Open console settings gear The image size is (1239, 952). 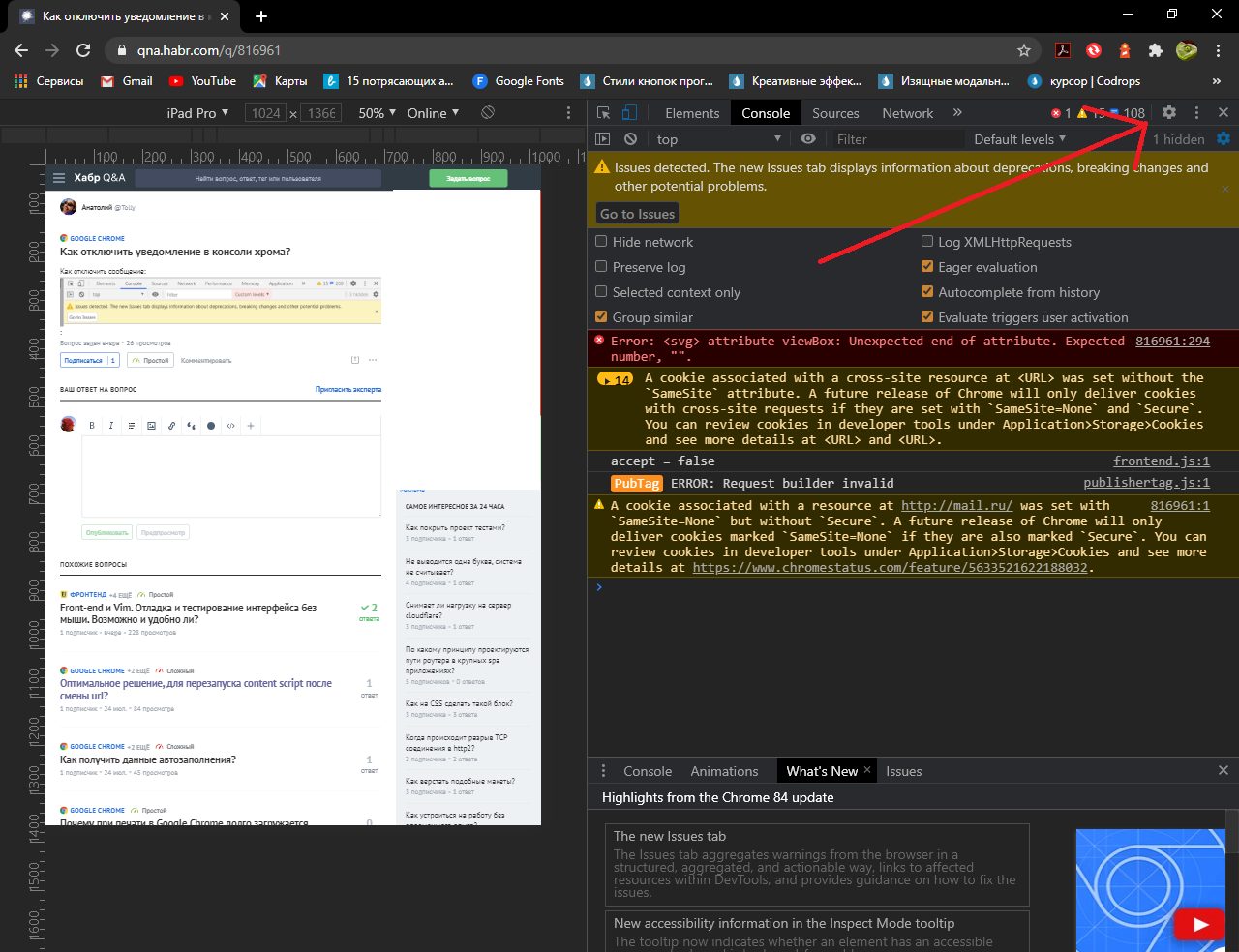(1224, 139)
